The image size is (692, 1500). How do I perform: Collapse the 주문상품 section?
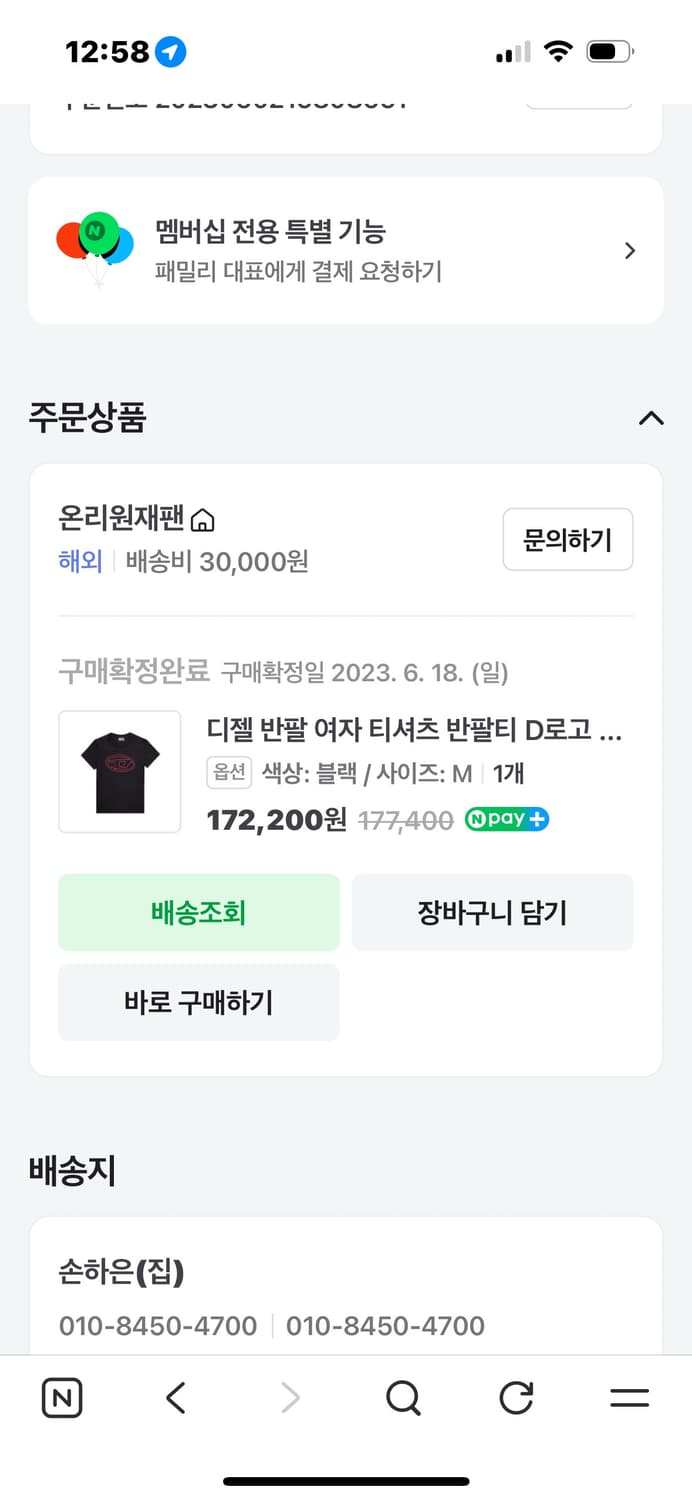(x=652, y=419)
